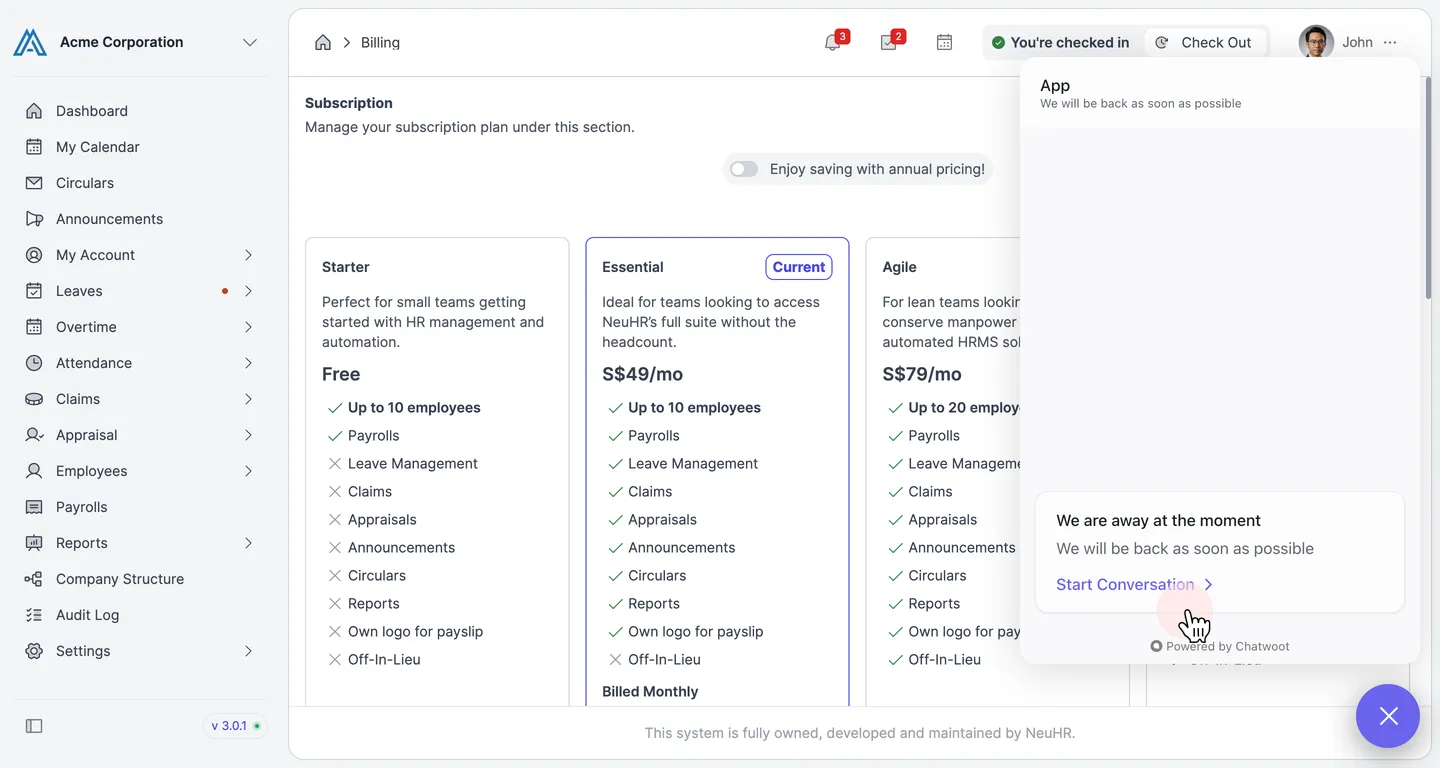This screenshot has width=1440, height=768.
Task: Click the "You're checked in" status
Action: tap(1060, 42)
